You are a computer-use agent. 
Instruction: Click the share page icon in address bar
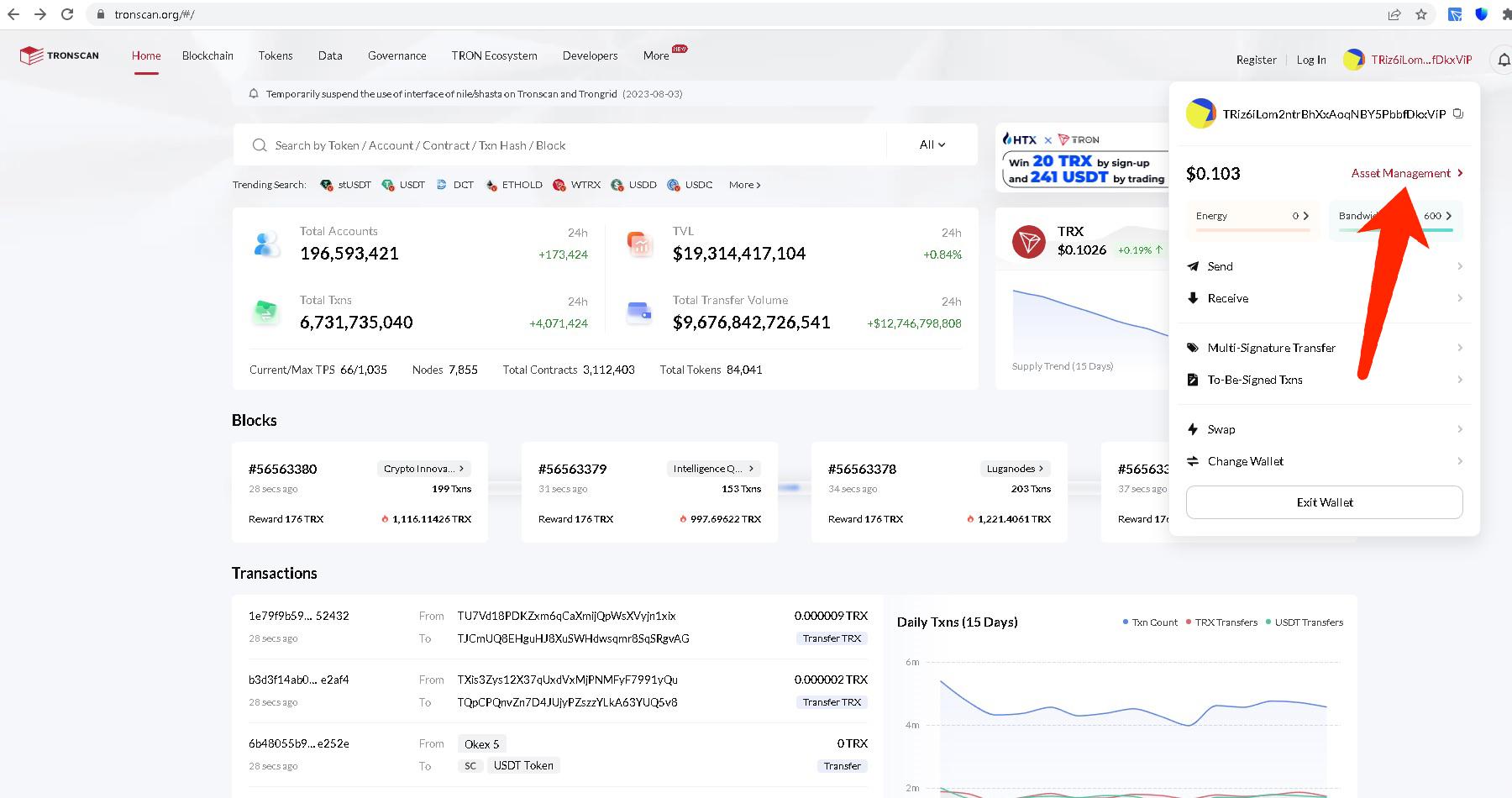1394,14
